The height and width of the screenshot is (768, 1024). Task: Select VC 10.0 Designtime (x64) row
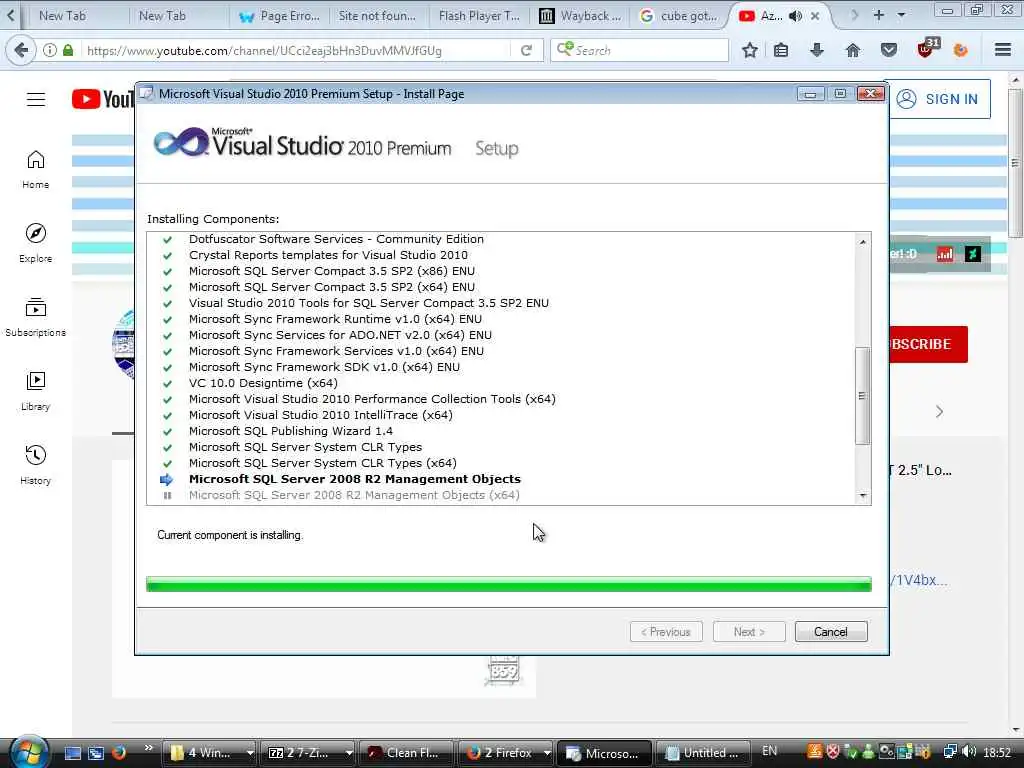(263, 383)
